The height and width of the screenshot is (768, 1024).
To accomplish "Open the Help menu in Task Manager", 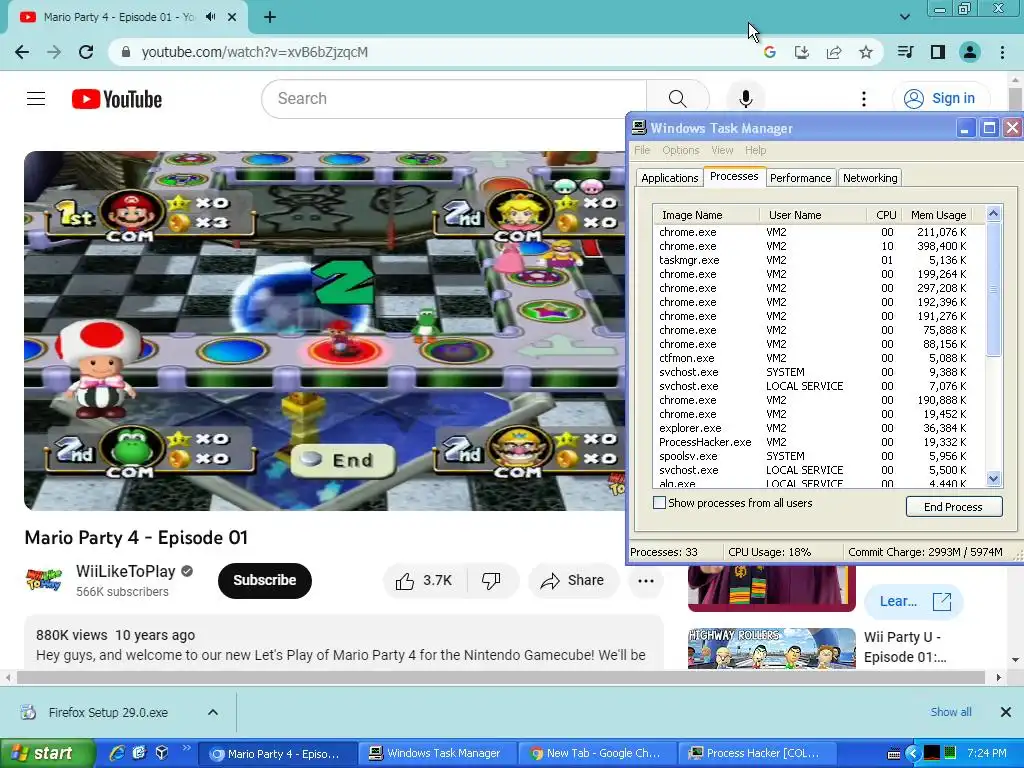I will tap(756, 150).
